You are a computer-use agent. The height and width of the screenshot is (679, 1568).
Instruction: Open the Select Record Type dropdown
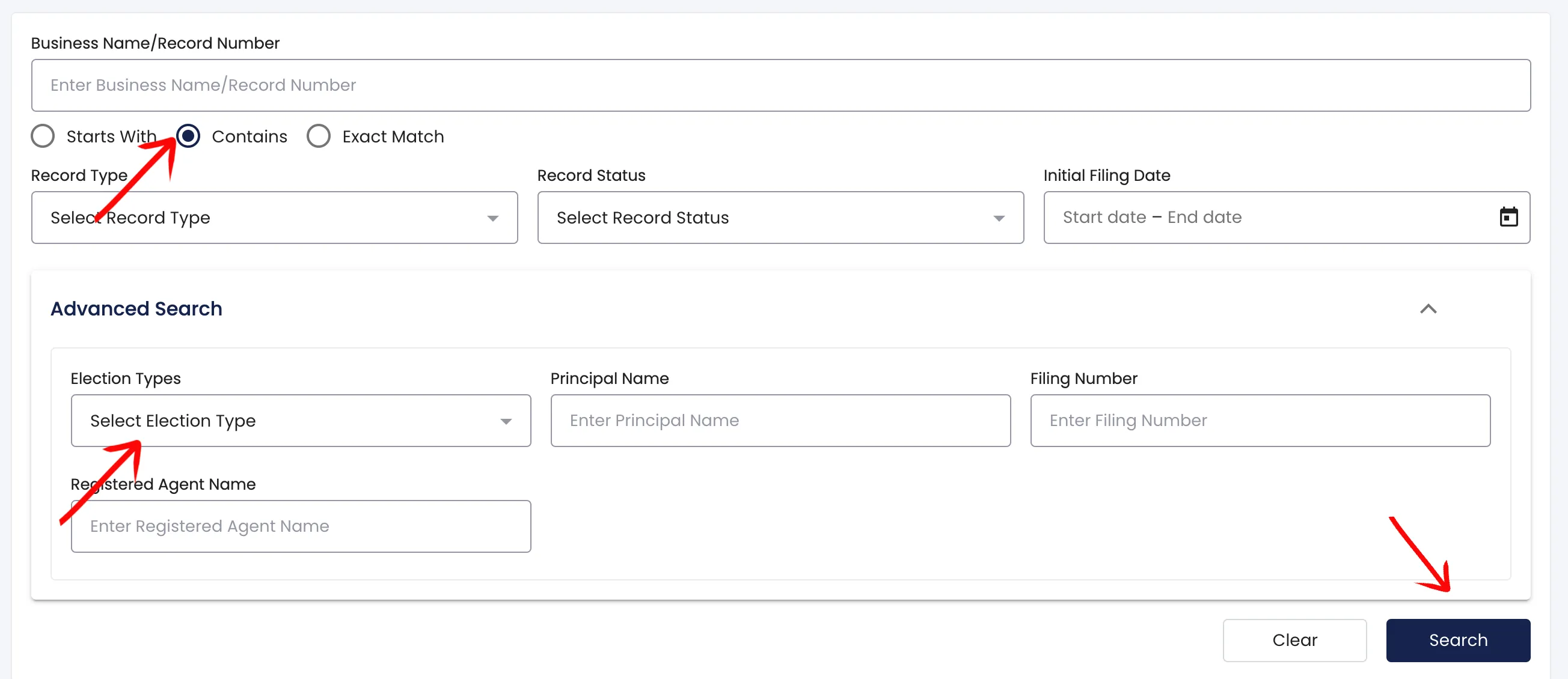tap(275, 218)
